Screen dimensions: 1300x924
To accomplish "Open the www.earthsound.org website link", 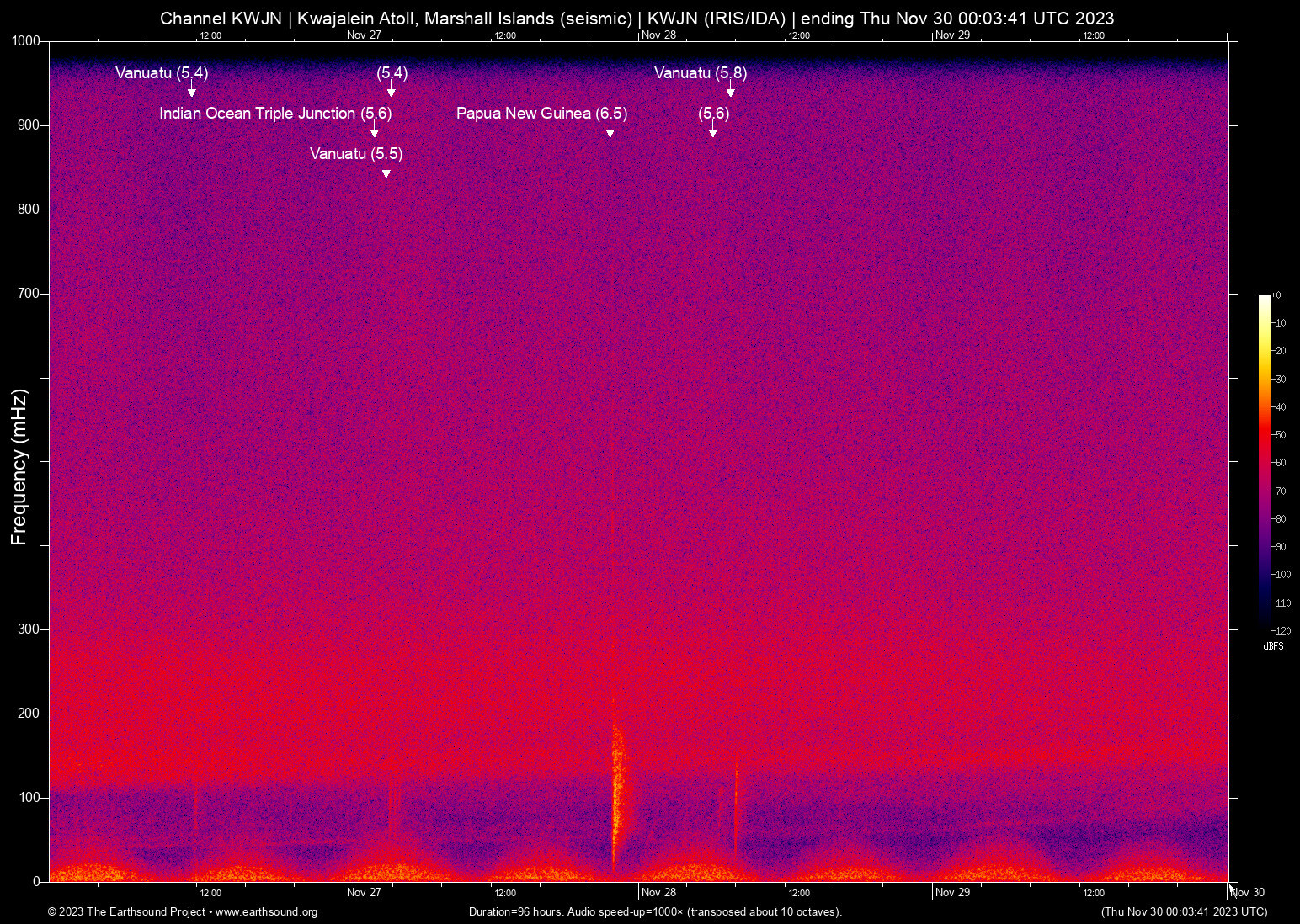I will (266, 912).
